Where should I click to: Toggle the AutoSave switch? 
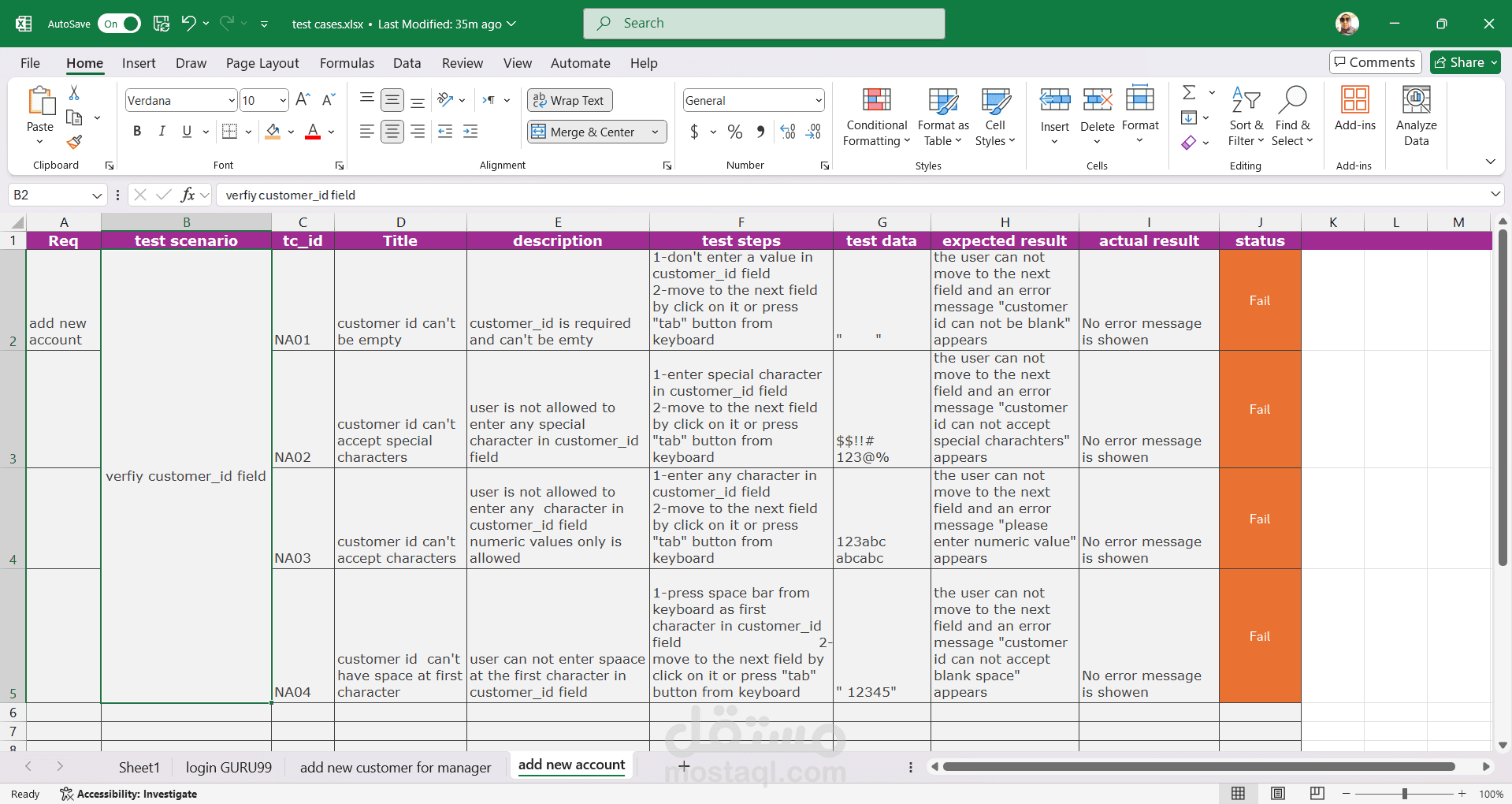pos(119,24)
